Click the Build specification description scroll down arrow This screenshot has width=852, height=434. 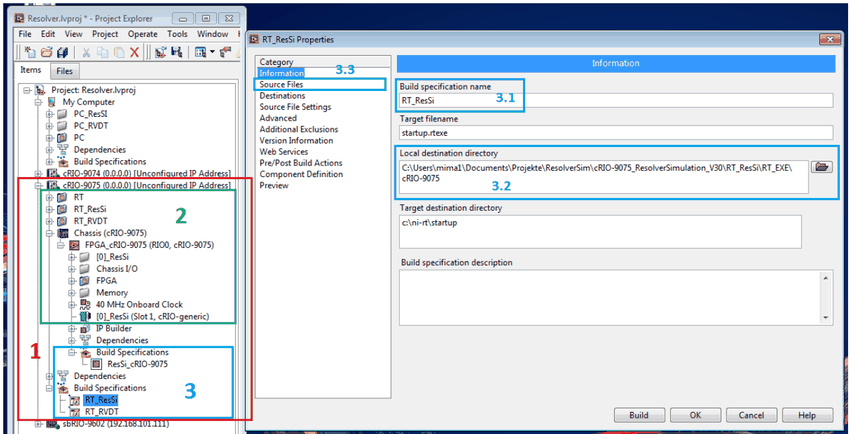click(826, 317)
